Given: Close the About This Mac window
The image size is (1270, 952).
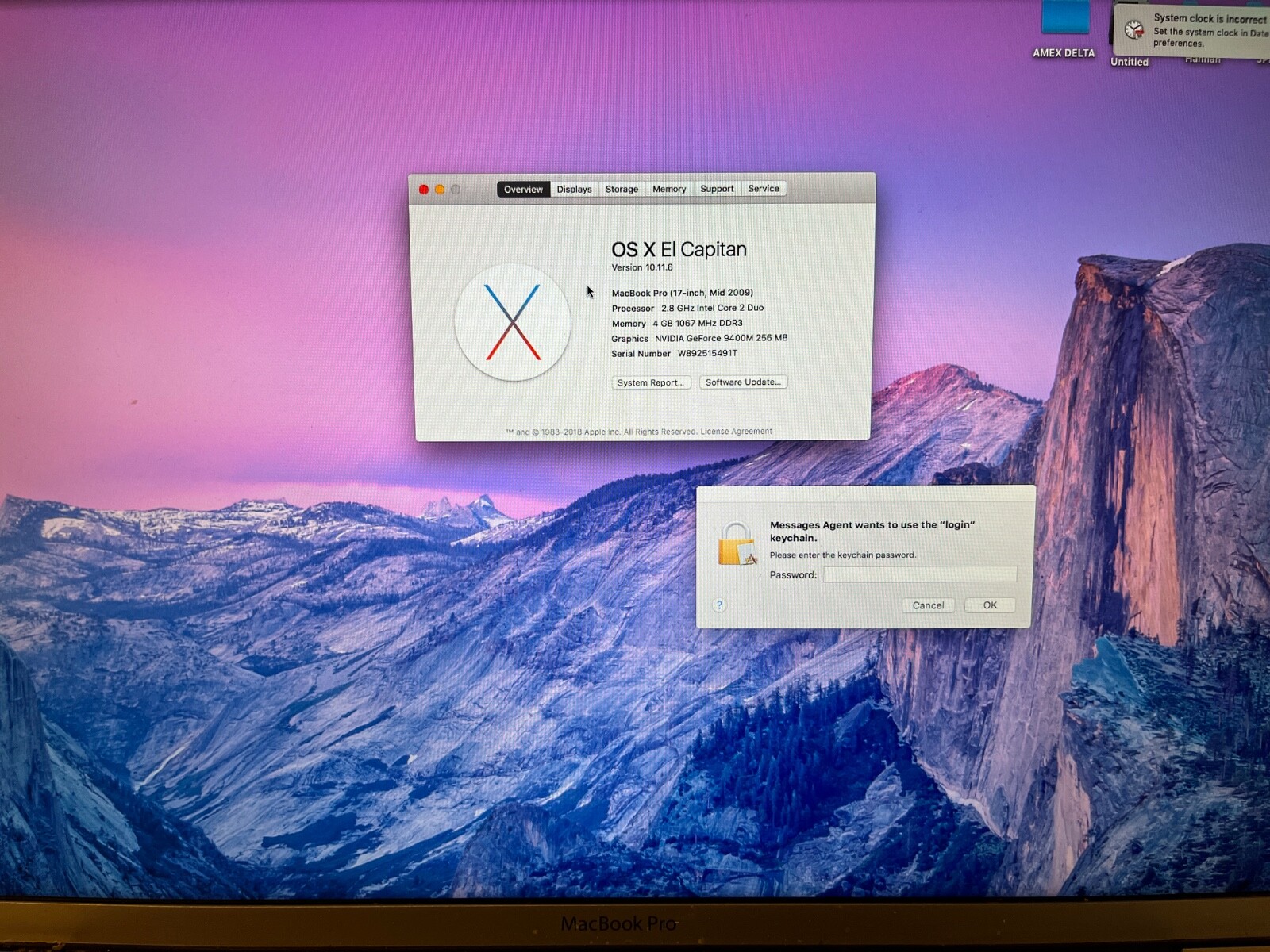Looking at the screenshot, I should pyautogui.click(x=424, y=190).
